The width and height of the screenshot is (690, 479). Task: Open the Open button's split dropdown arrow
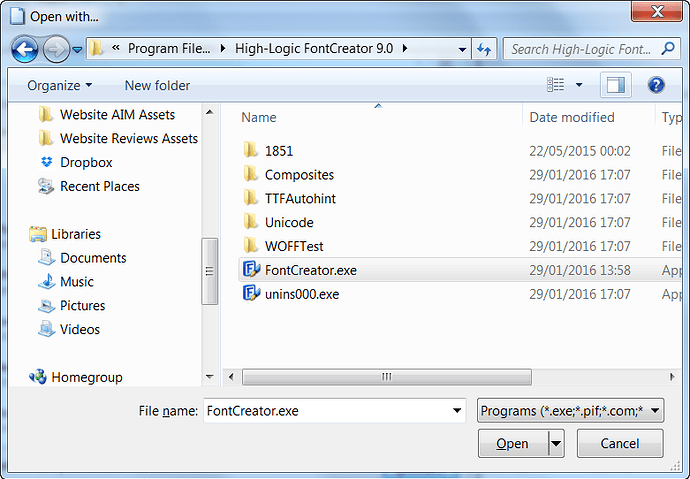pyautogui.click(x=556, y=443)
